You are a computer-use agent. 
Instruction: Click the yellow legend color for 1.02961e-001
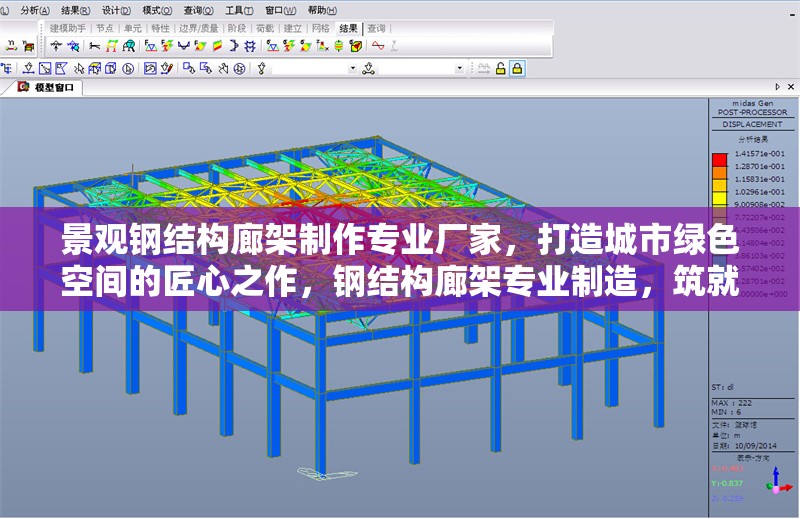[719, 197]
